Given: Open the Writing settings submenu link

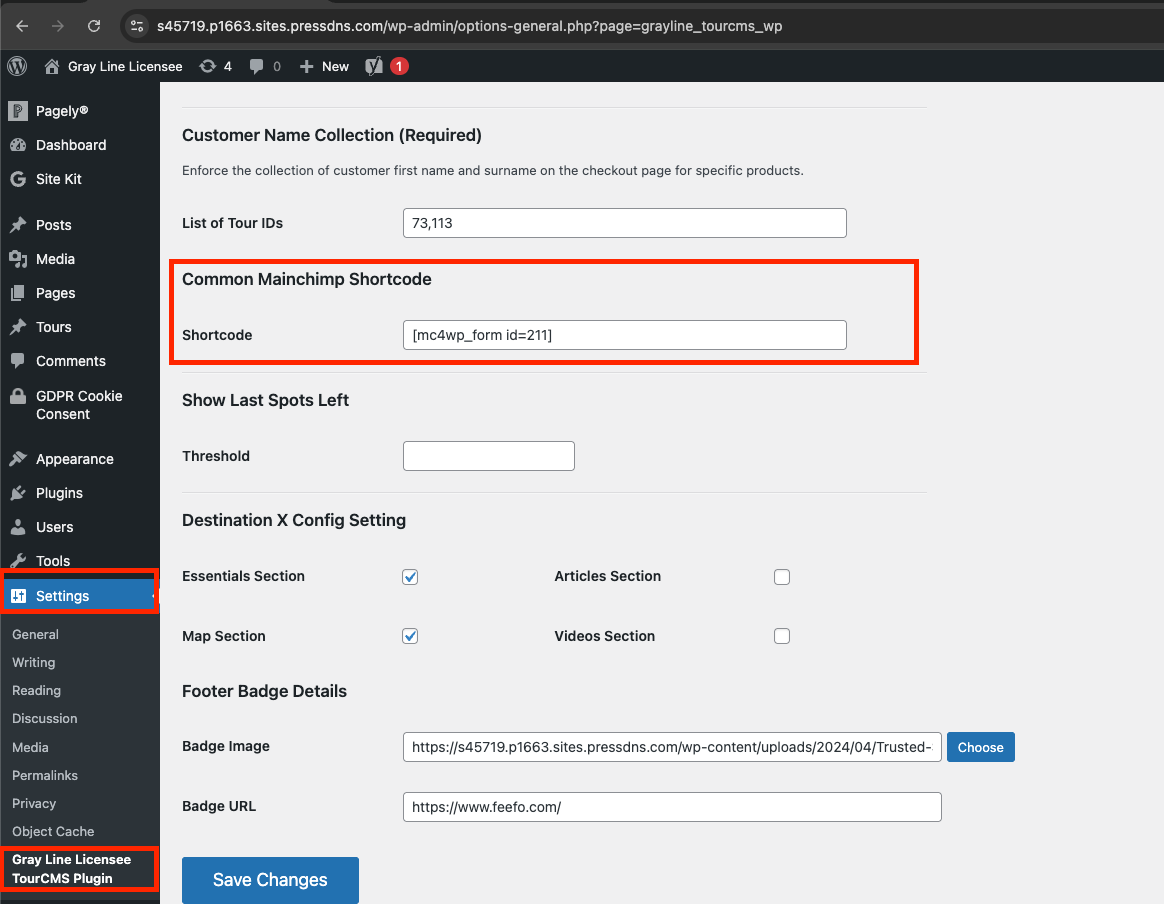Looking at the screenshot, I should tap(33, 662).
